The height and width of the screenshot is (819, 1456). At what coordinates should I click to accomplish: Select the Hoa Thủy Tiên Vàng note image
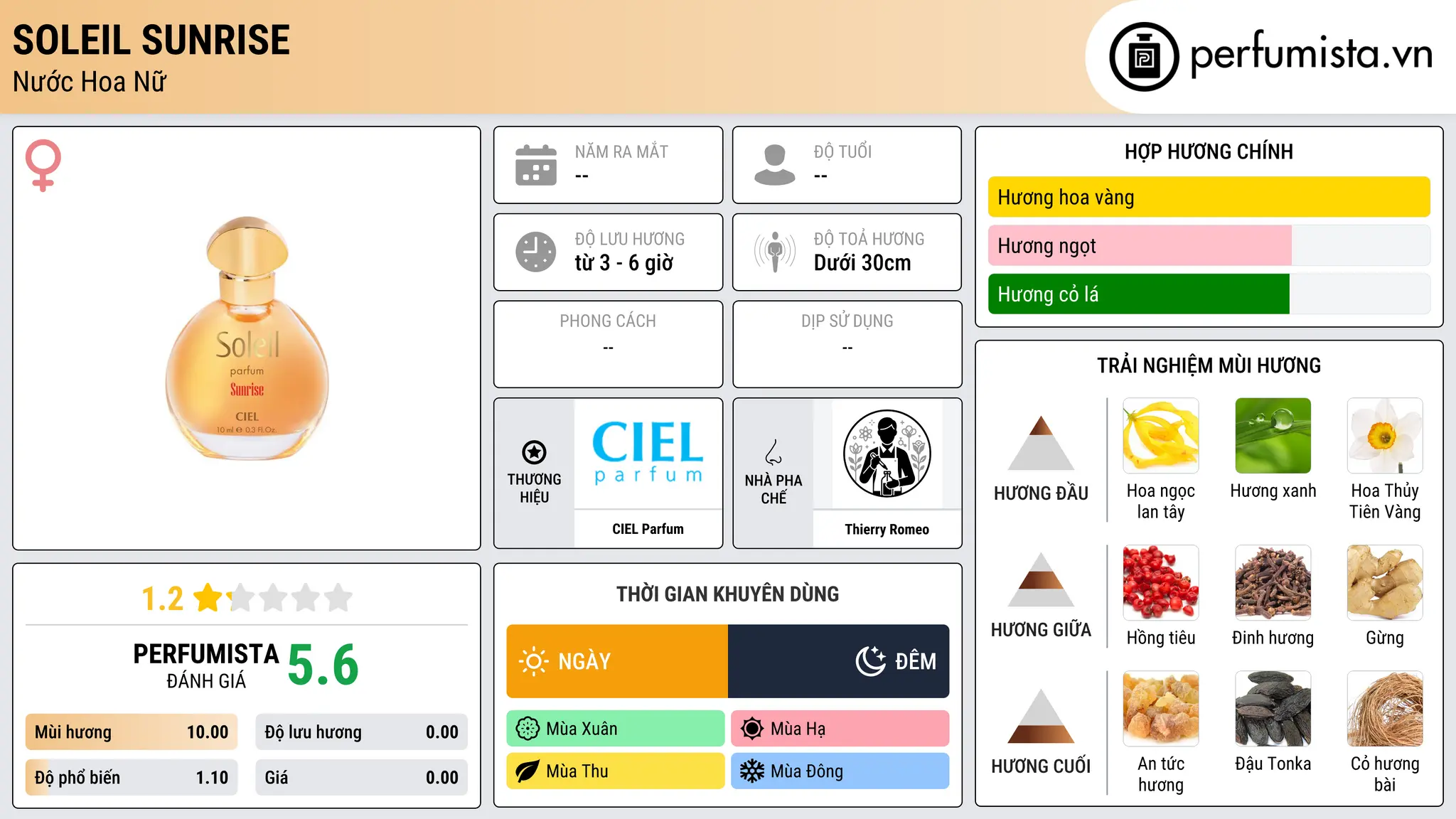tap(1385, 436)
